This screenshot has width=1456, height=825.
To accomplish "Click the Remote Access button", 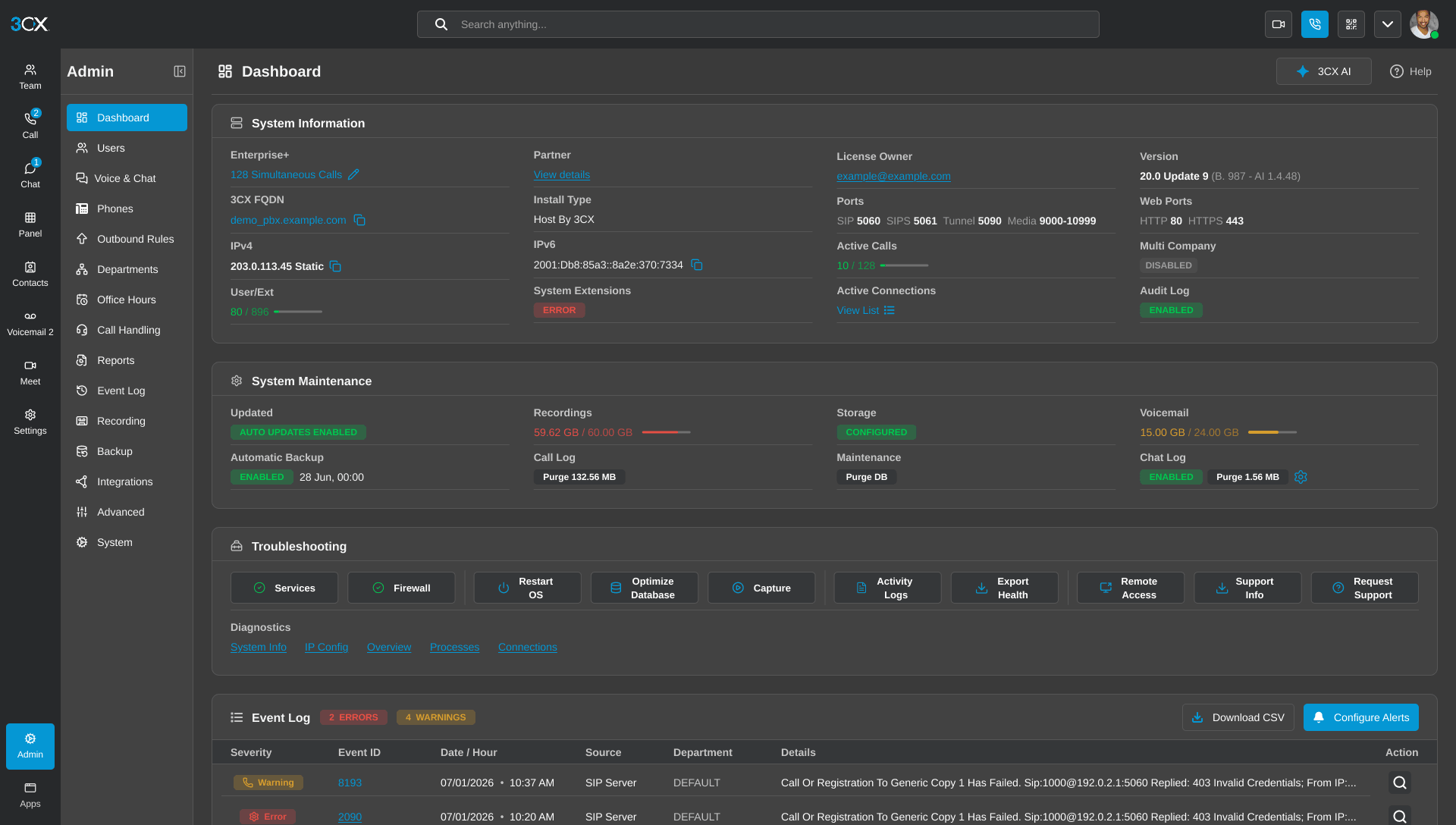I will coord(1131,588).
